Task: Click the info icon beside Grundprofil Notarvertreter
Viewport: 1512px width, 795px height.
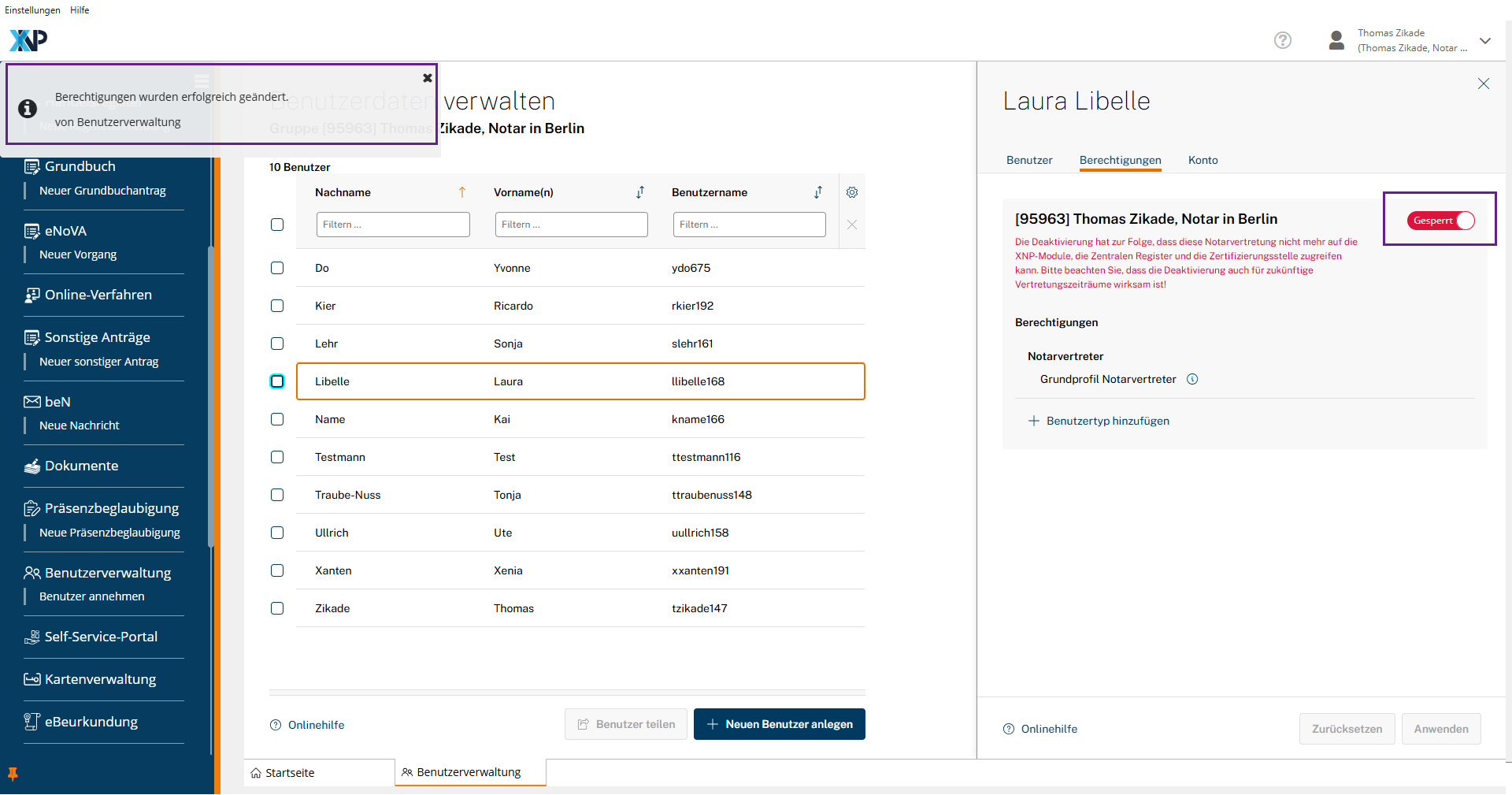Action: point(1192,379)
